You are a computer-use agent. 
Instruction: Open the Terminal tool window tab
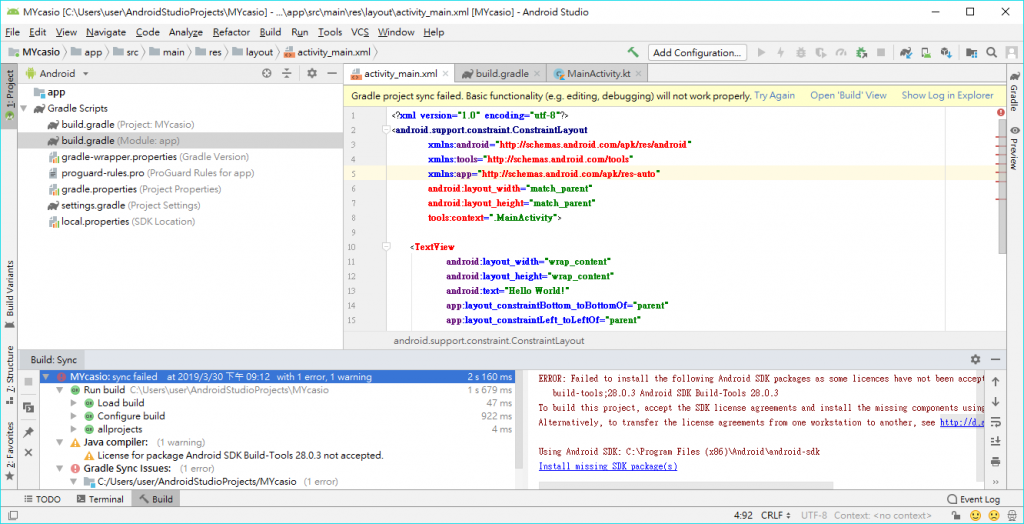(x=100, y=499)
